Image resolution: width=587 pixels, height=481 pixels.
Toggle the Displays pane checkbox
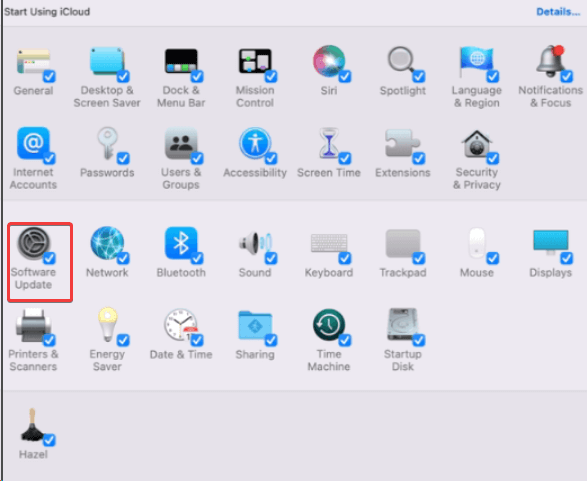coord(566,258)
